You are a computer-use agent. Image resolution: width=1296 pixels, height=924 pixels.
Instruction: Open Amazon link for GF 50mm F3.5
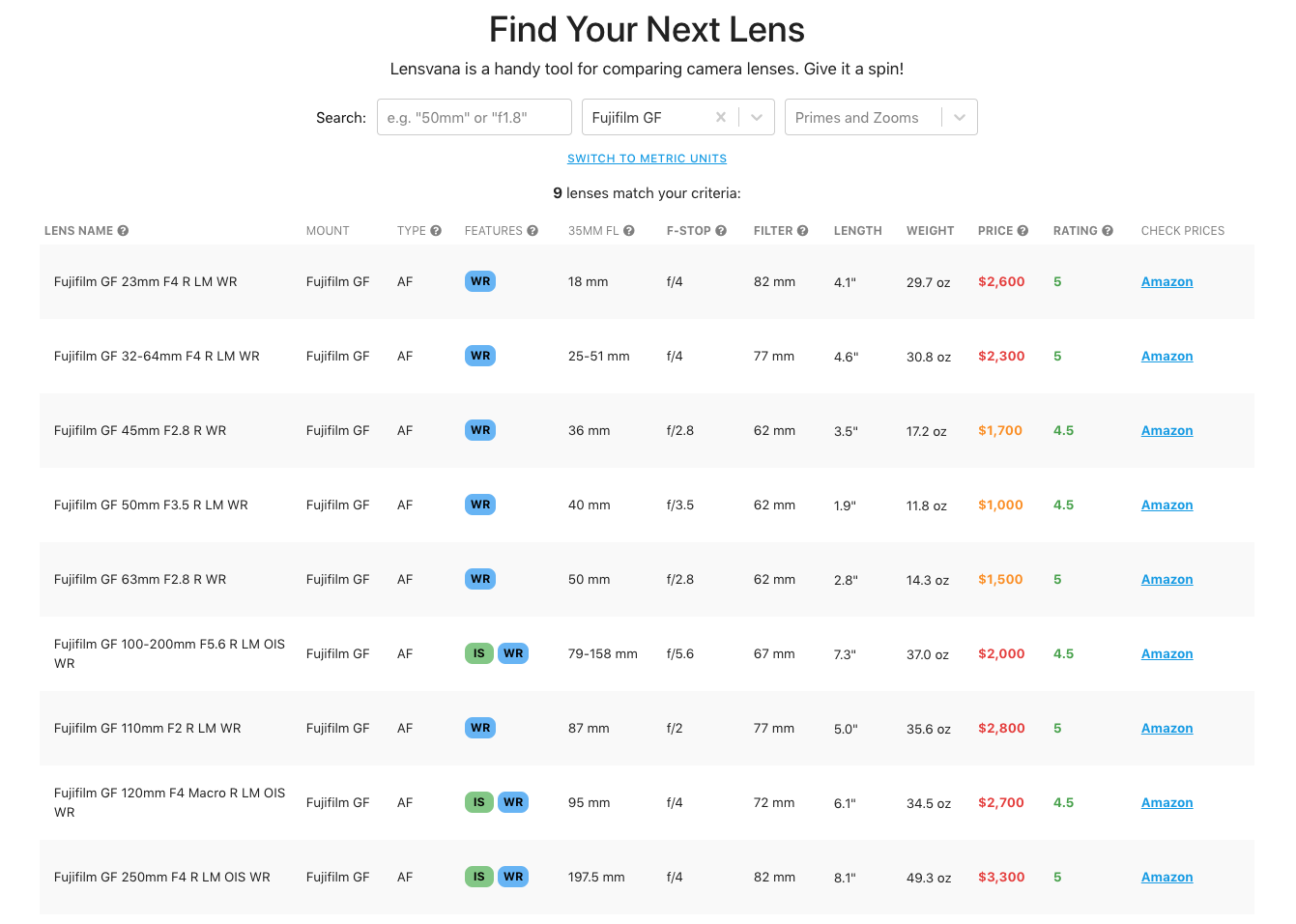pyautogui.click(x=1166, y=505)
